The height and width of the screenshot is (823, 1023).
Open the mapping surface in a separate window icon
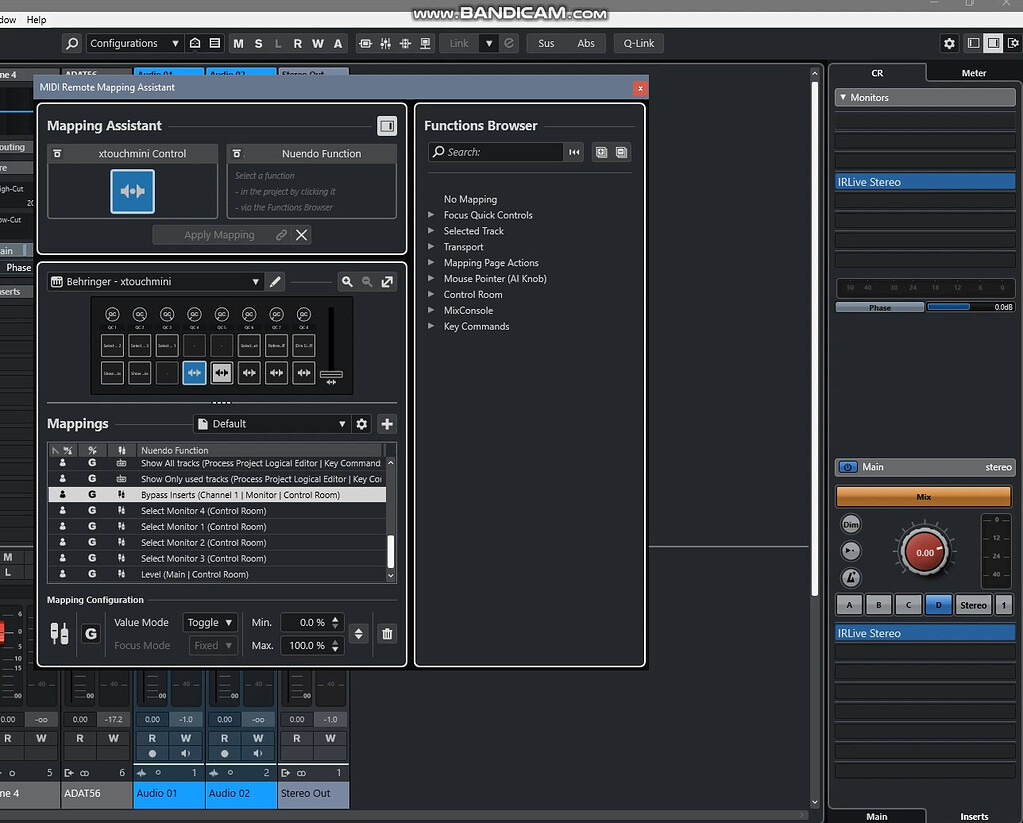(388, 281)
